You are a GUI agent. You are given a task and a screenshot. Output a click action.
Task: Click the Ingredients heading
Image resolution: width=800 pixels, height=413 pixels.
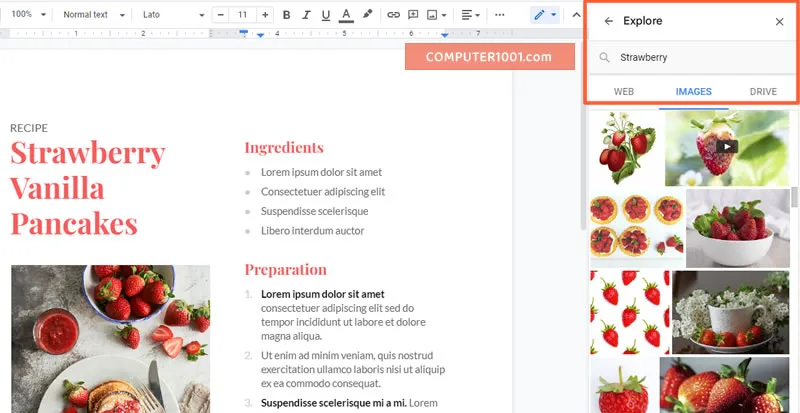tap(284, 148)
